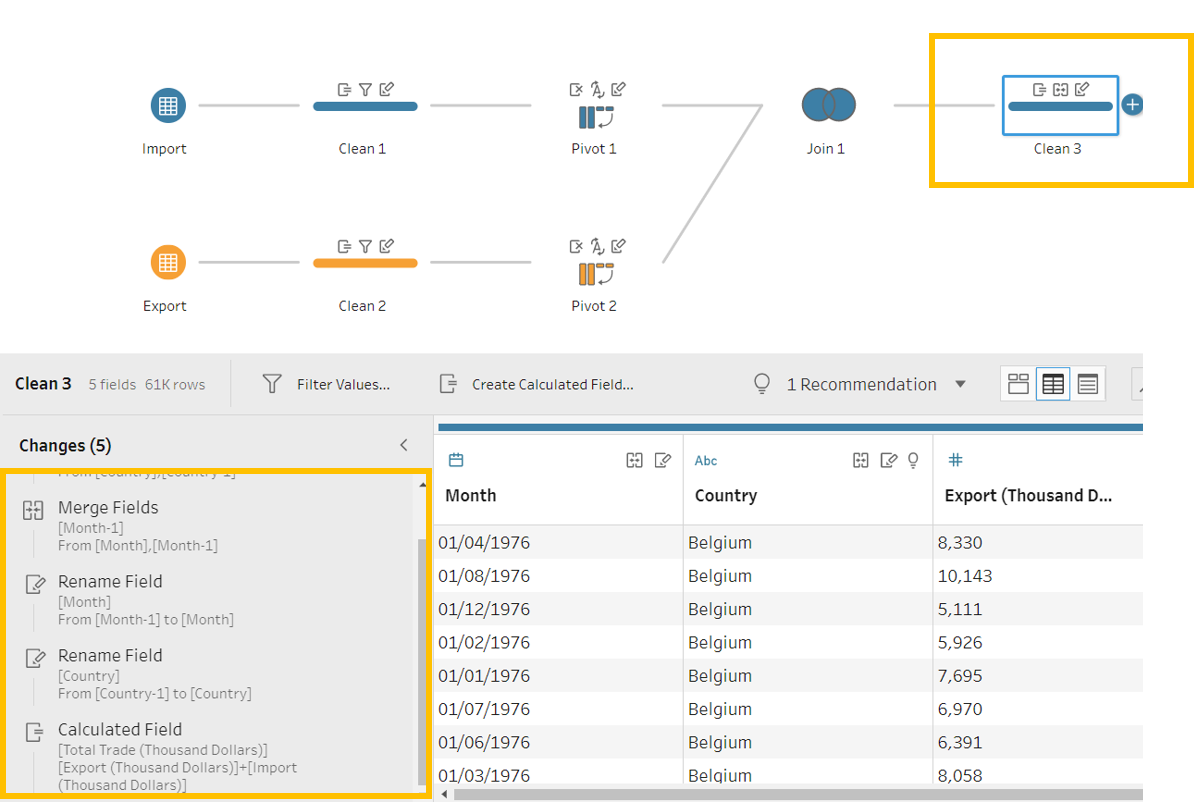Switch to profile pane view
The height and width of the screenshot is (802, 1194).
pyautogui.click(x=1018, y=384)
